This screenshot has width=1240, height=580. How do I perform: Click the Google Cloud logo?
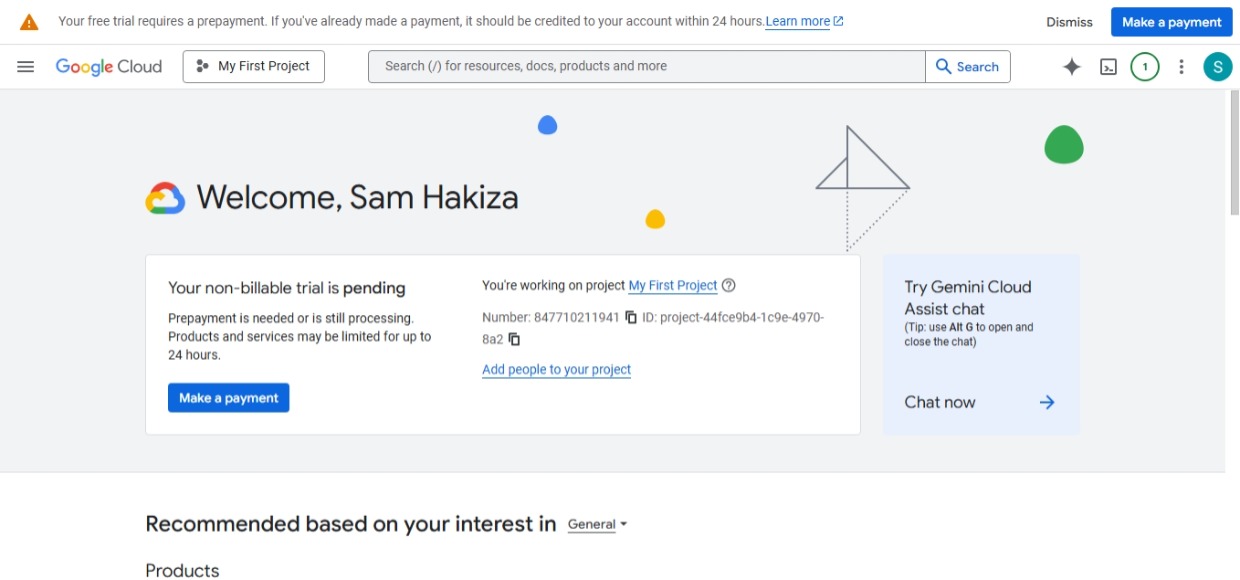(109, 67)
